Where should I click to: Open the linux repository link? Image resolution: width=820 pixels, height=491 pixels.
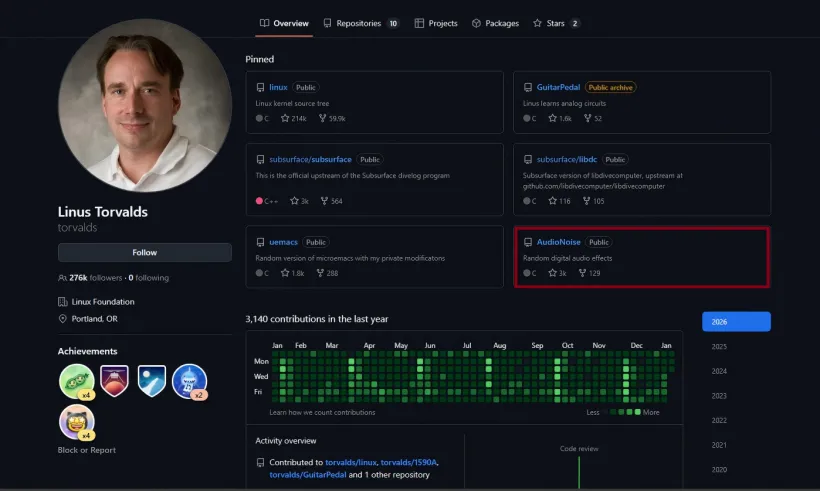pyautogui.click(x=278, y=87)
